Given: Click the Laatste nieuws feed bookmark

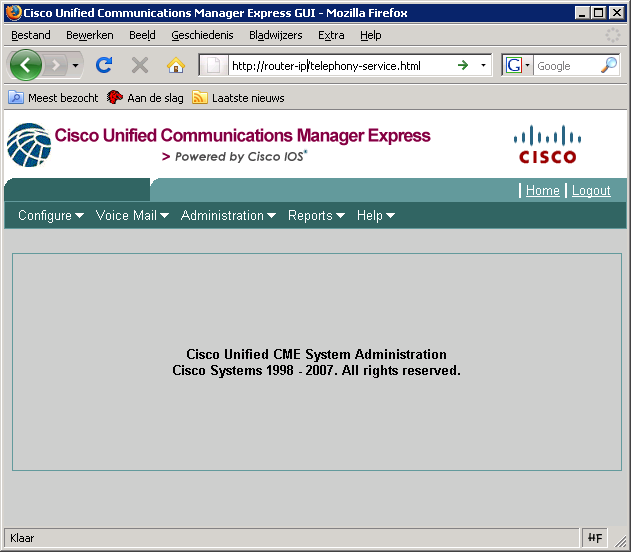Looking at the screenshot, I should click(238, 98).
